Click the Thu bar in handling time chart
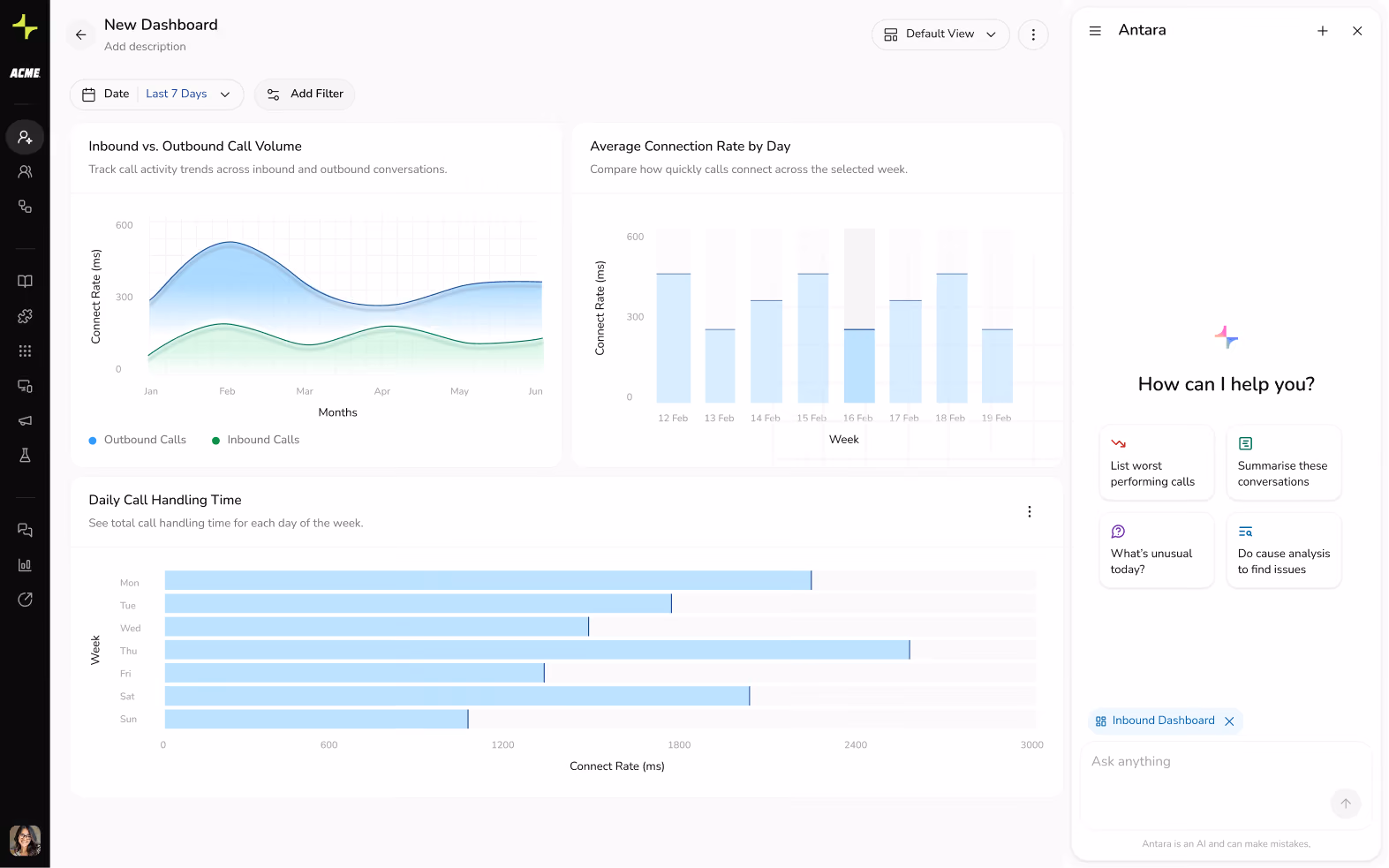The width and height of the screenshot is (1389, 868). coord(537,650)
